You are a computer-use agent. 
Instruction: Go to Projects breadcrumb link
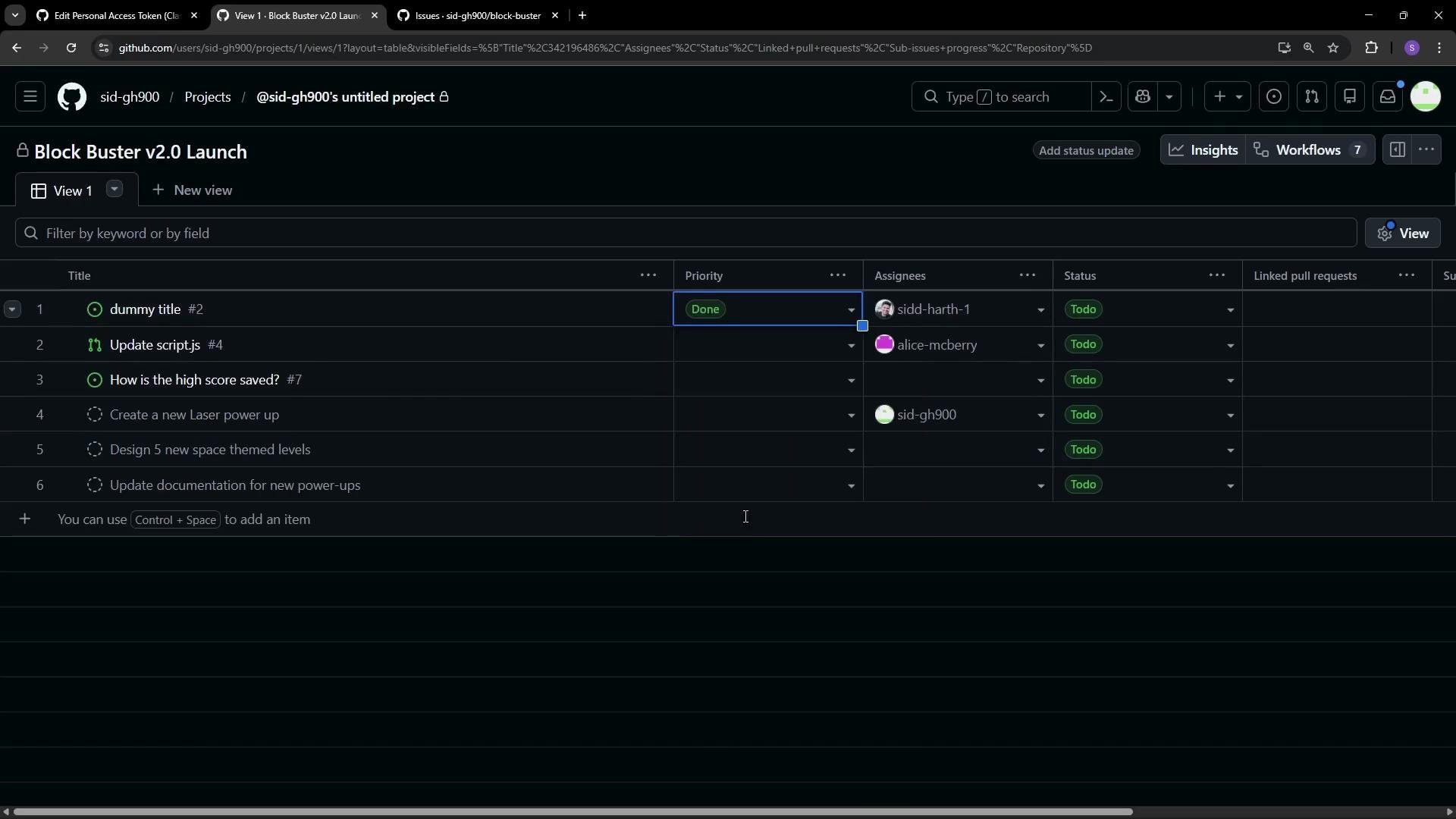tap(208, 97)
